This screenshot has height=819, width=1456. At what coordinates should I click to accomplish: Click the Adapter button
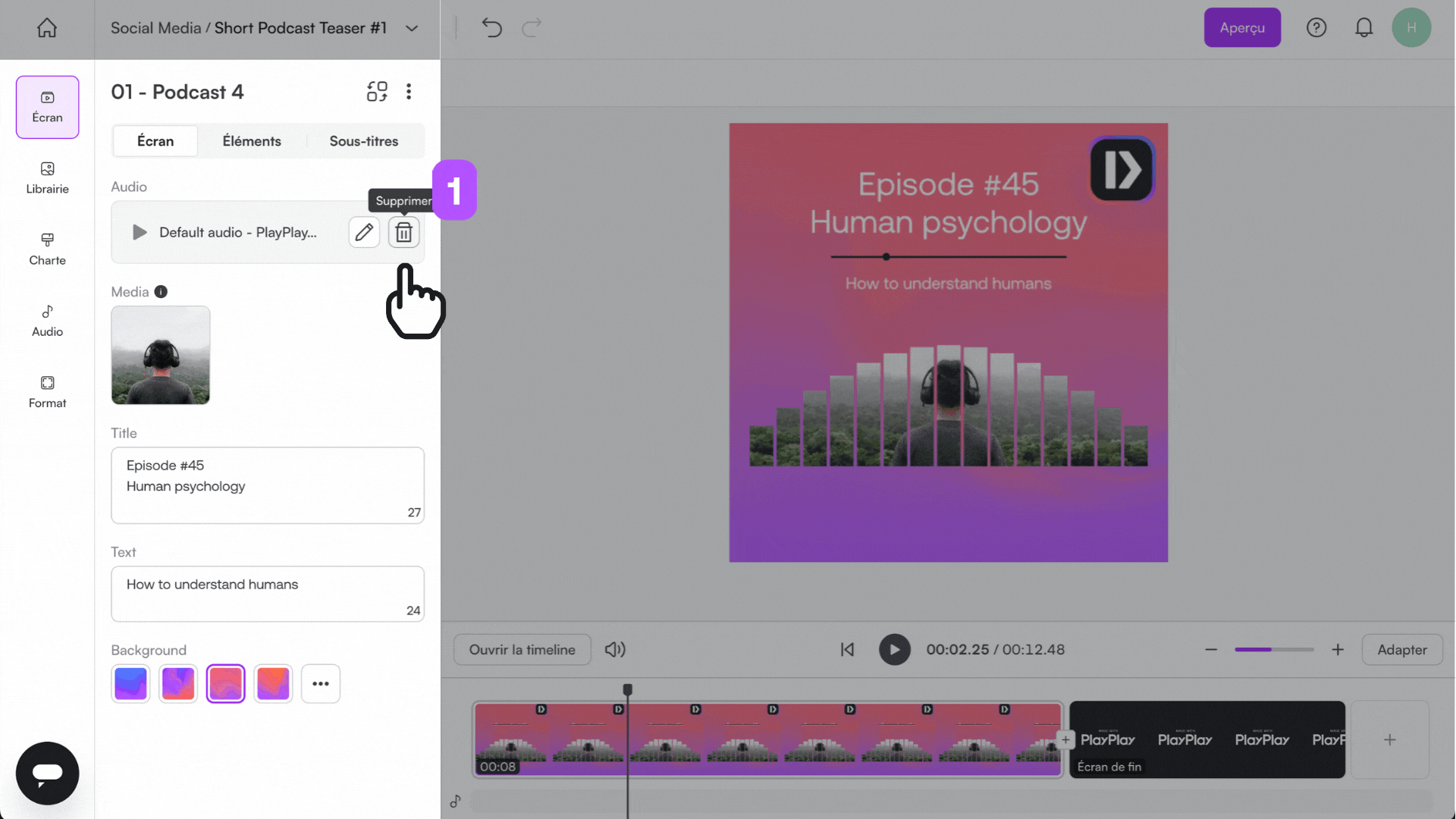[1402, 649]
